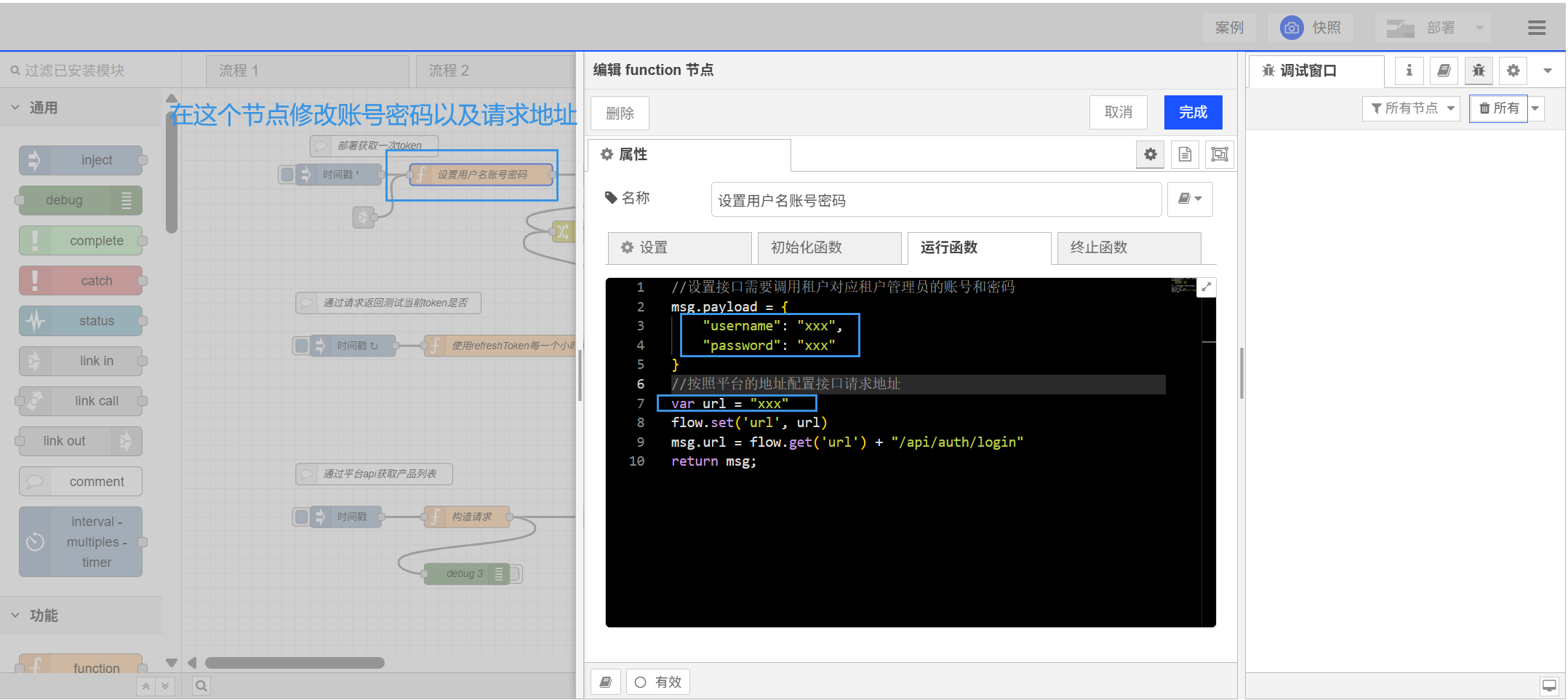The height and width of the screenshot is (700, 1568).
Task: Open sidebar debug bug tab icon
Action: point(1479,71)
